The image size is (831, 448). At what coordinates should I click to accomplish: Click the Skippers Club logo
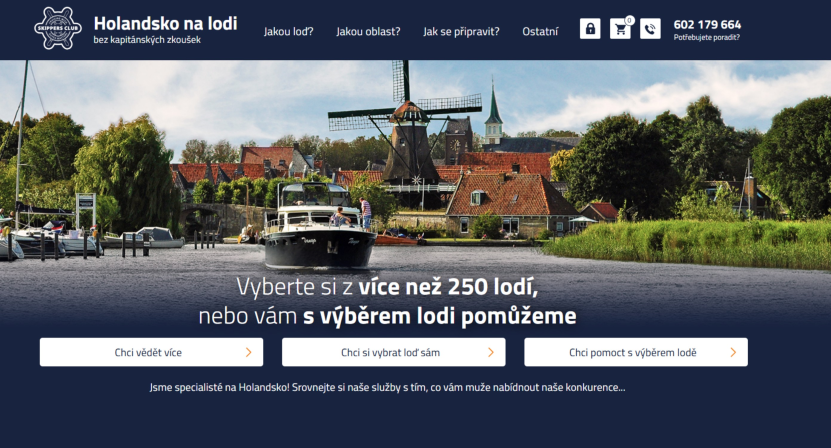[58, 29]
